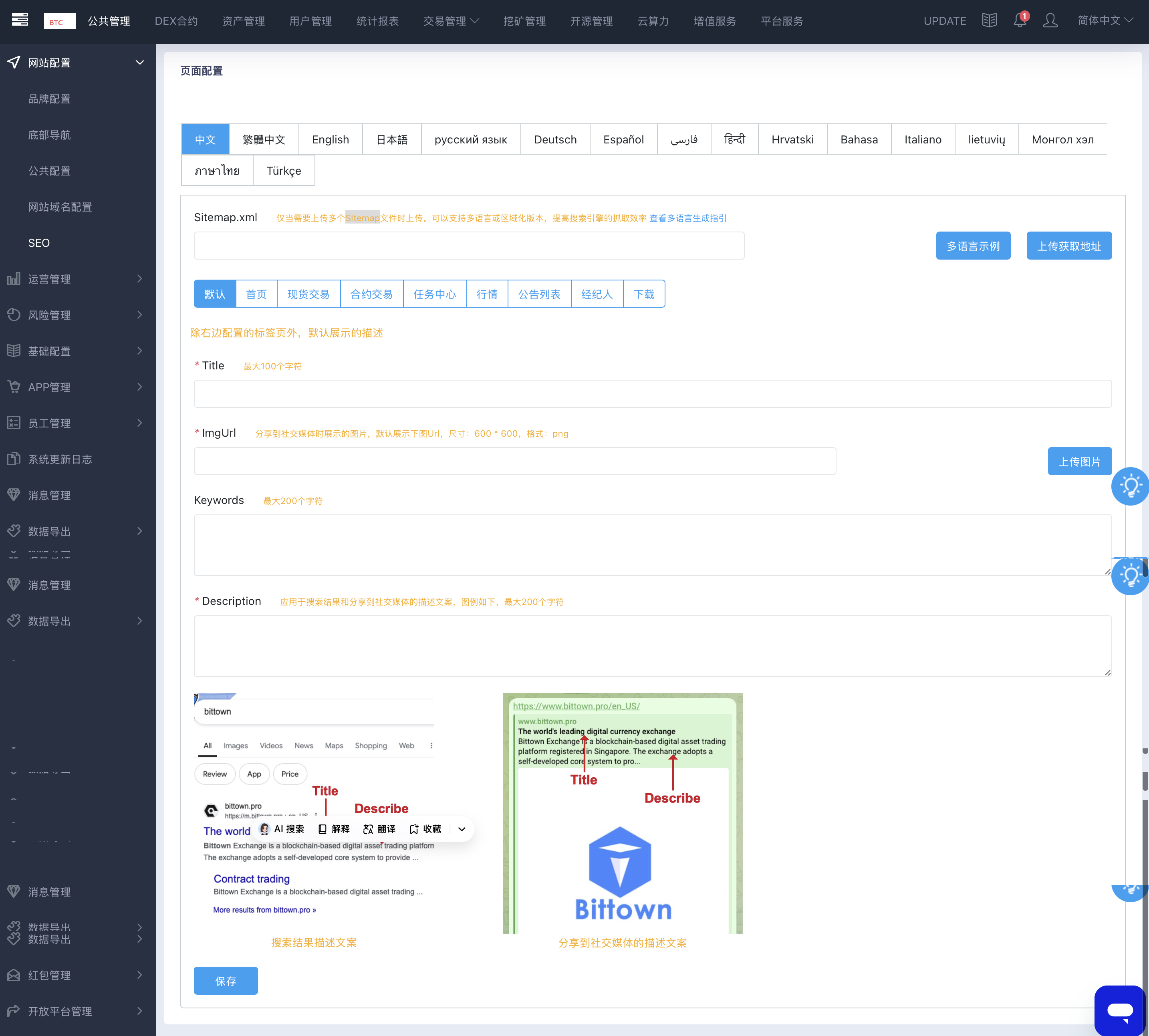Expand the APP管理 sidebar section
This screenshot has height=1036, width=1149.
(x=140, y=387)
